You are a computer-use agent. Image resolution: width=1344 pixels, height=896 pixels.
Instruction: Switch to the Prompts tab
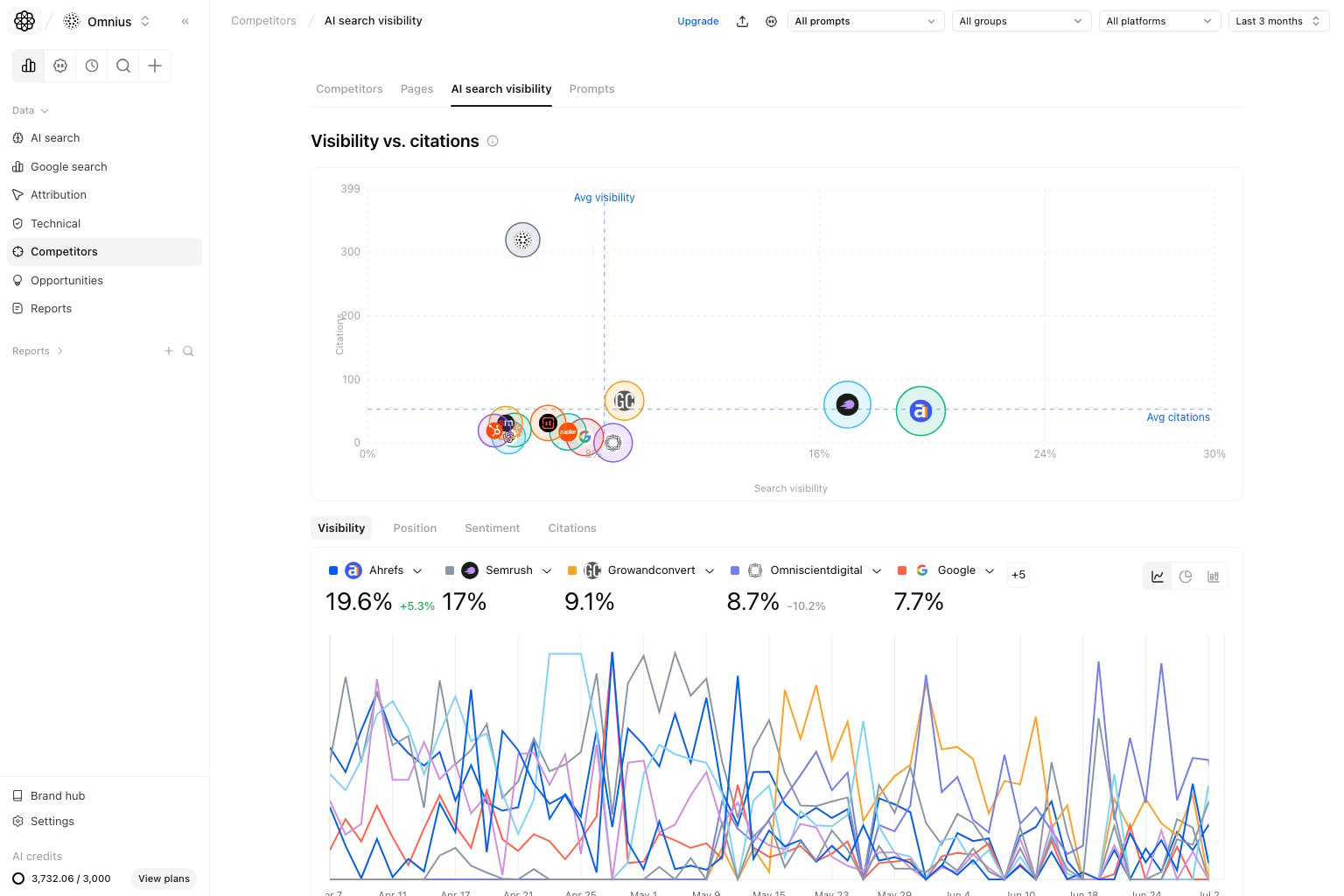[x=591, y=89]
